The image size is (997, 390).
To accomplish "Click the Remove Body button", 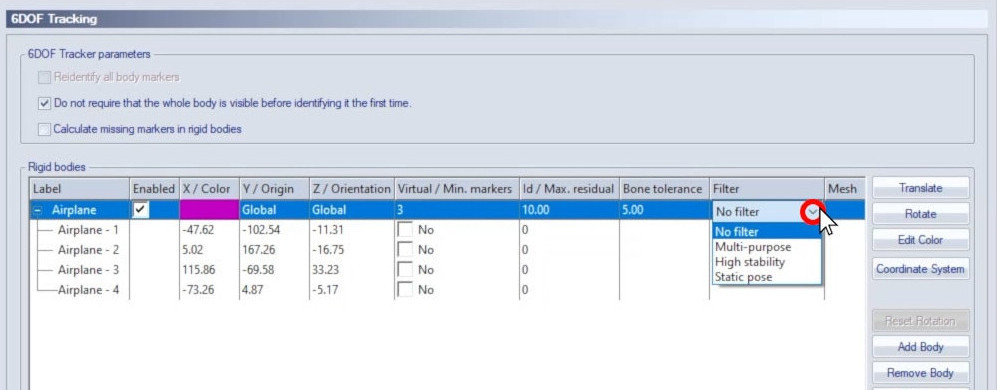I will 921,373.
